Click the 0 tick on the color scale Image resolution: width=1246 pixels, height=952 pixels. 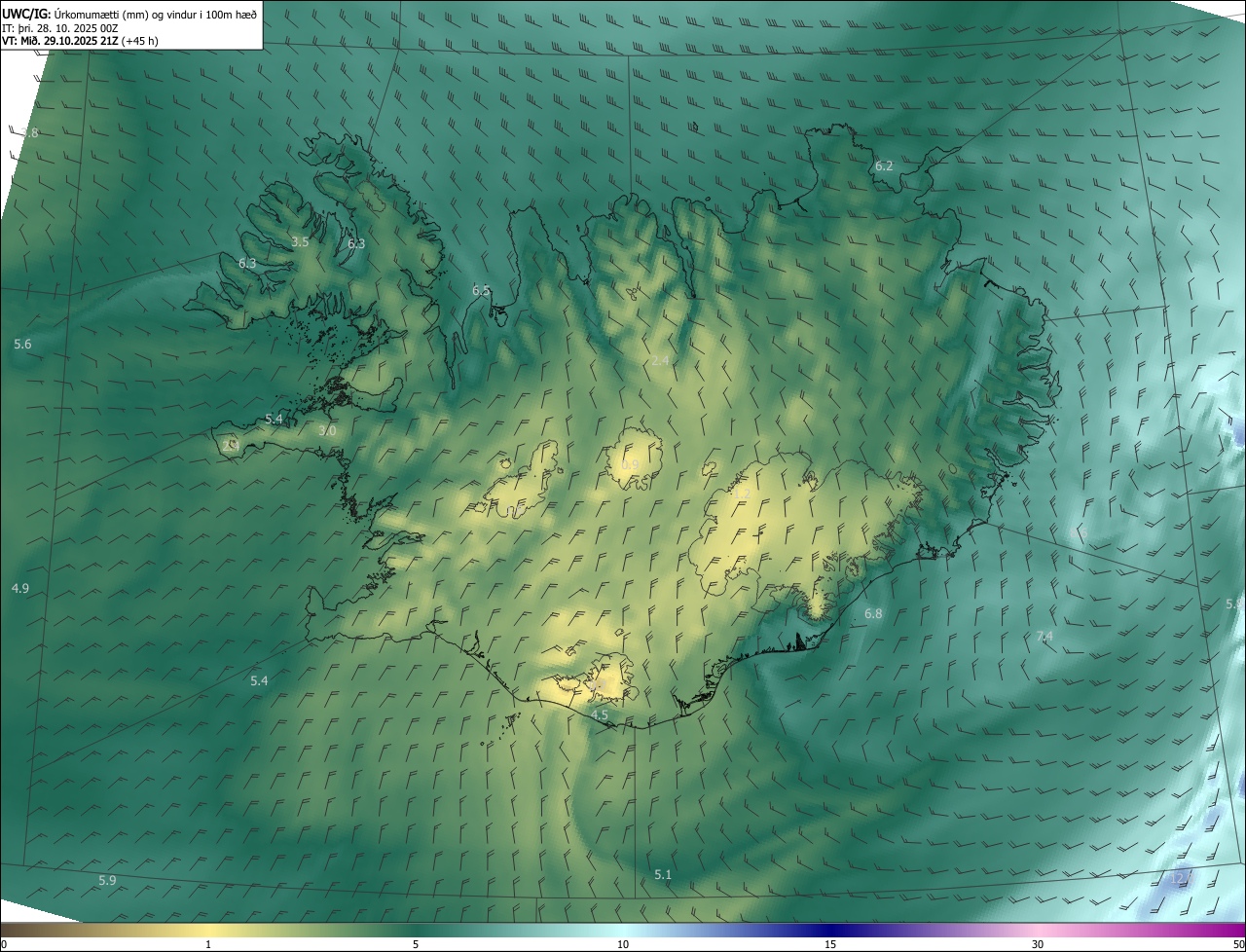pos(4,944)
